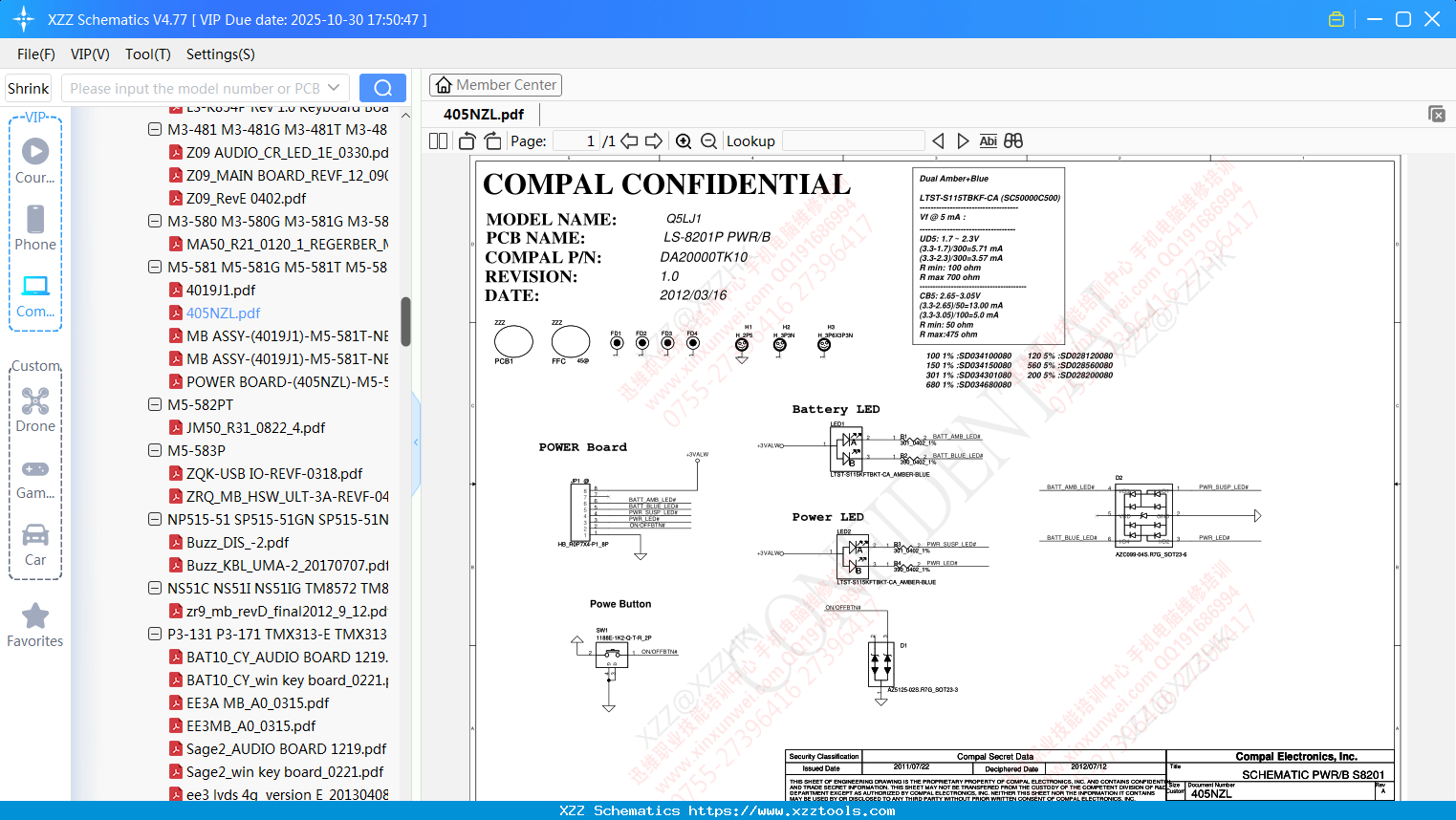
Task: Select the 405NZL.pdf document tab
Action: 484,114
